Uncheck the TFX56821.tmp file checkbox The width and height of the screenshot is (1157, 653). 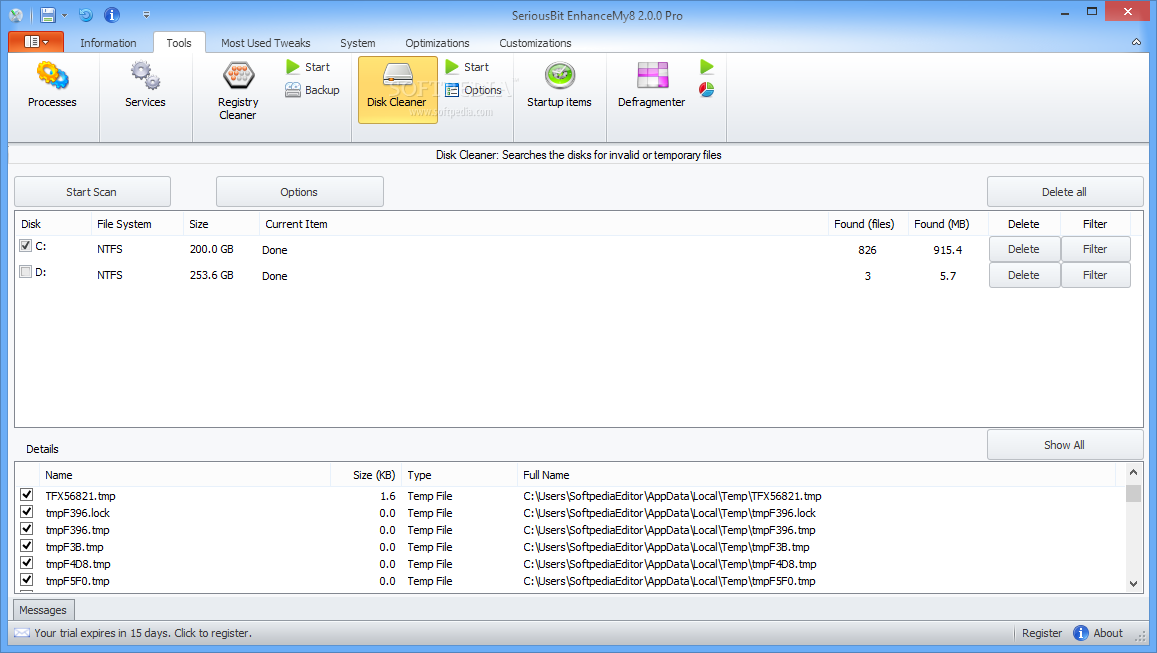27,494
